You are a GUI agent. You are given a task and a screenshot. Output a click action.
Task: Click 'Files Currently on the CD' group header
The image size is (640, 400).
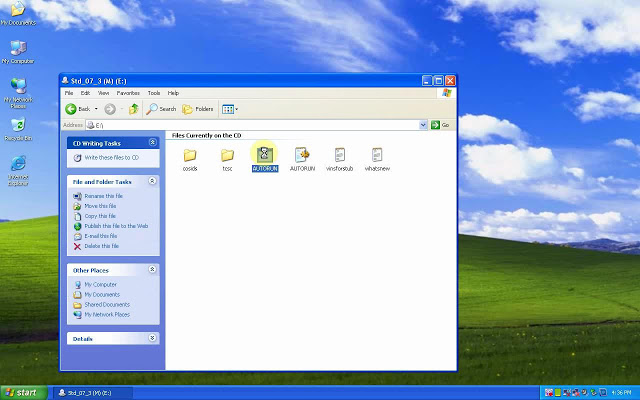coord(207,136)
